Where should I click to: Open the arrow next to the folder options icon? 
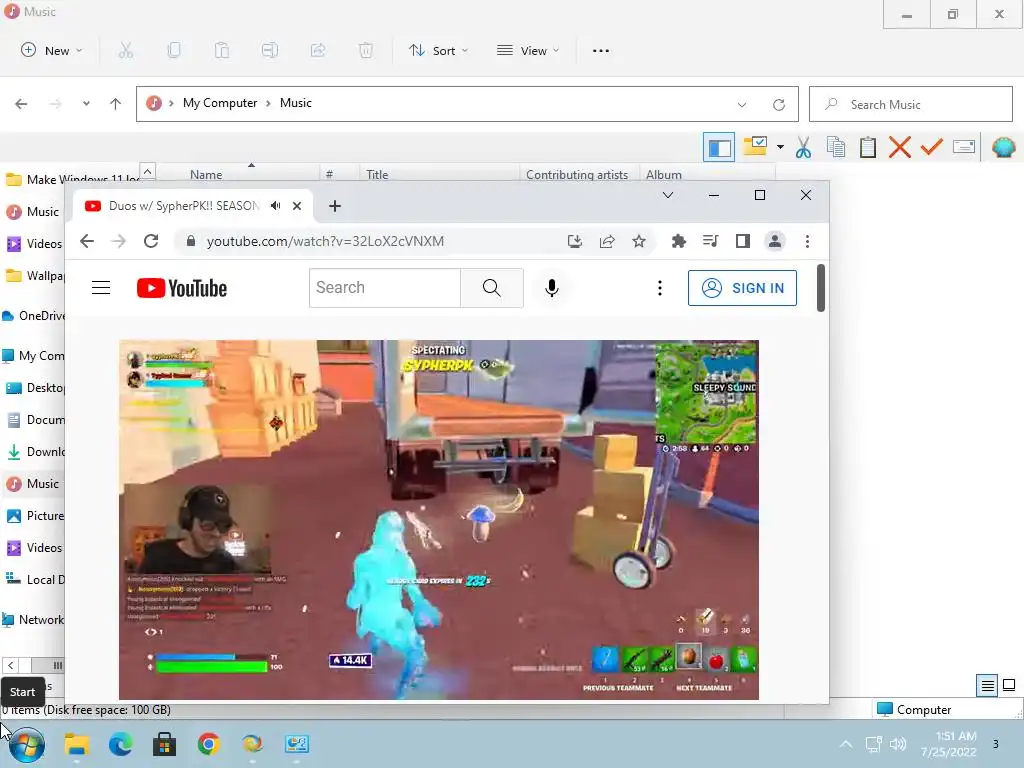tap(780, 148)
